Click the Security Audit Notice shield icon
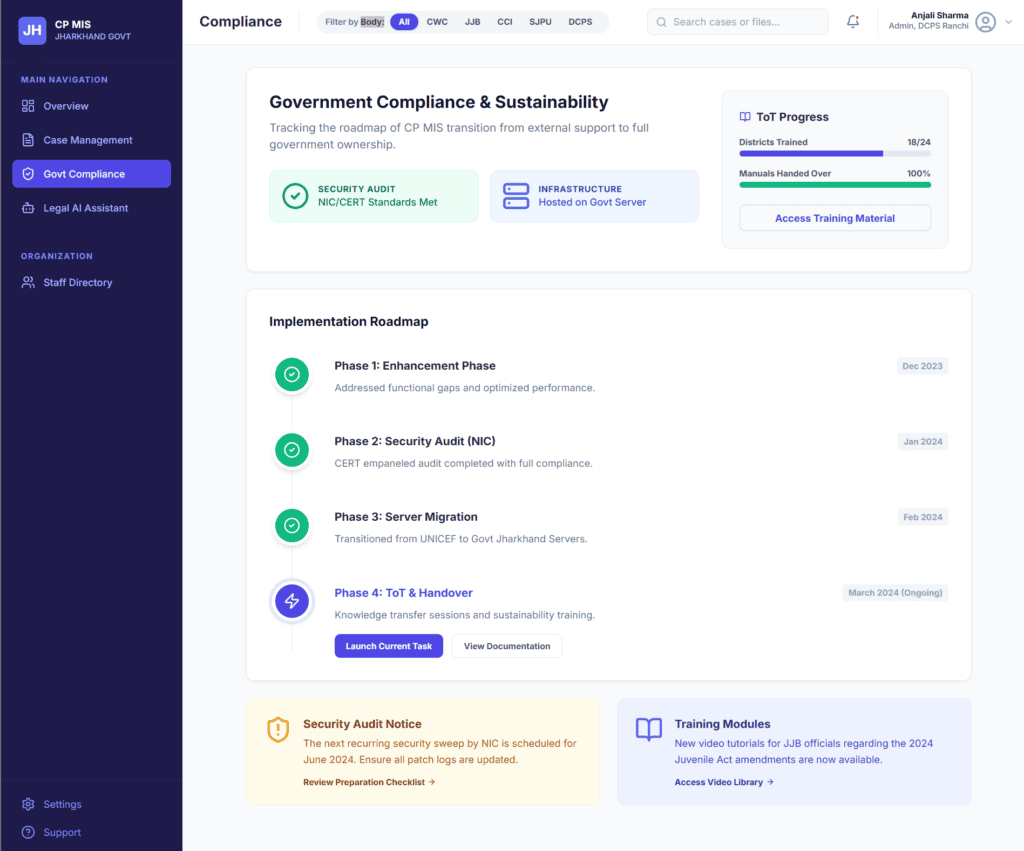Viewport: 1024px width, 851px height. click(x=278, y=730)
